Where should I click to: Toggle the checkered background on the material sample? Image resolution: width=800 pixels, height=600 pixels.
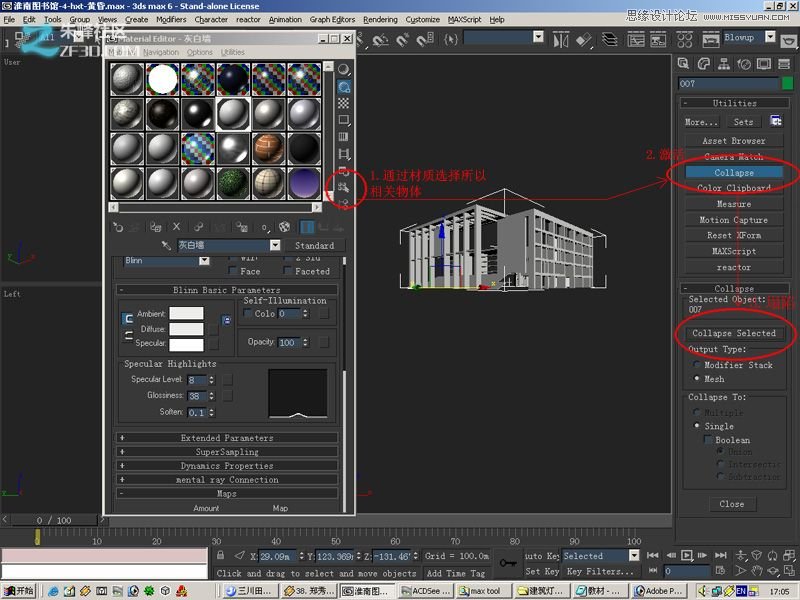point(344,103)
